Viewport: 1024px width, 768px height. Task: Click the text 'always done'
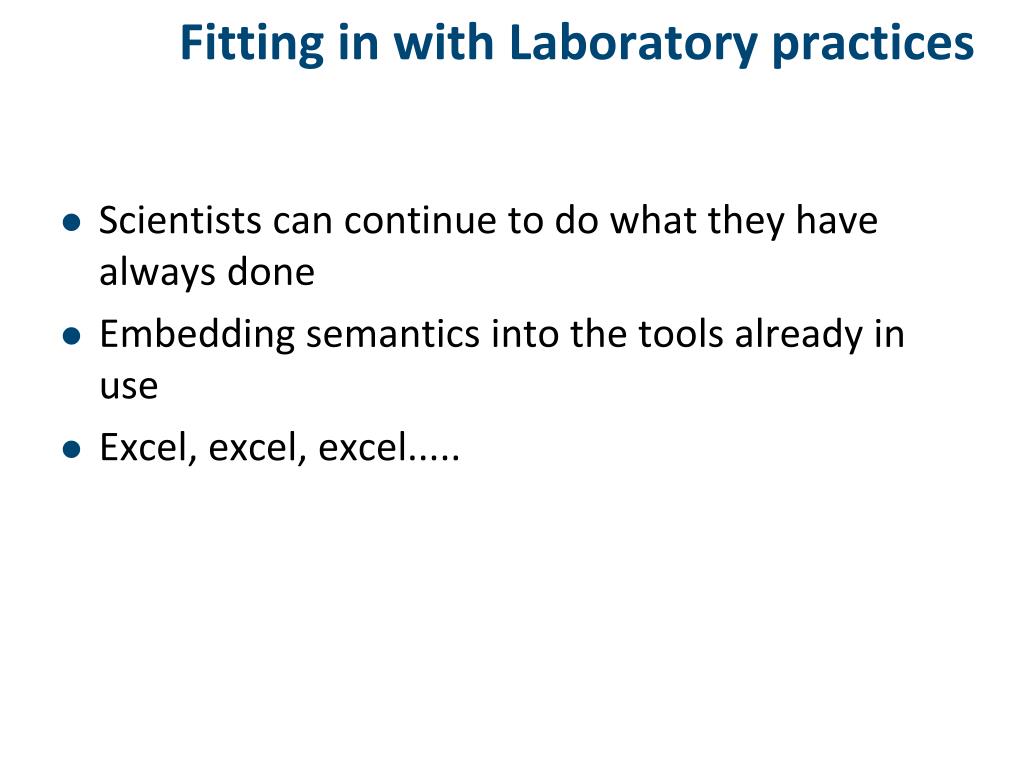tap(207, 273)
